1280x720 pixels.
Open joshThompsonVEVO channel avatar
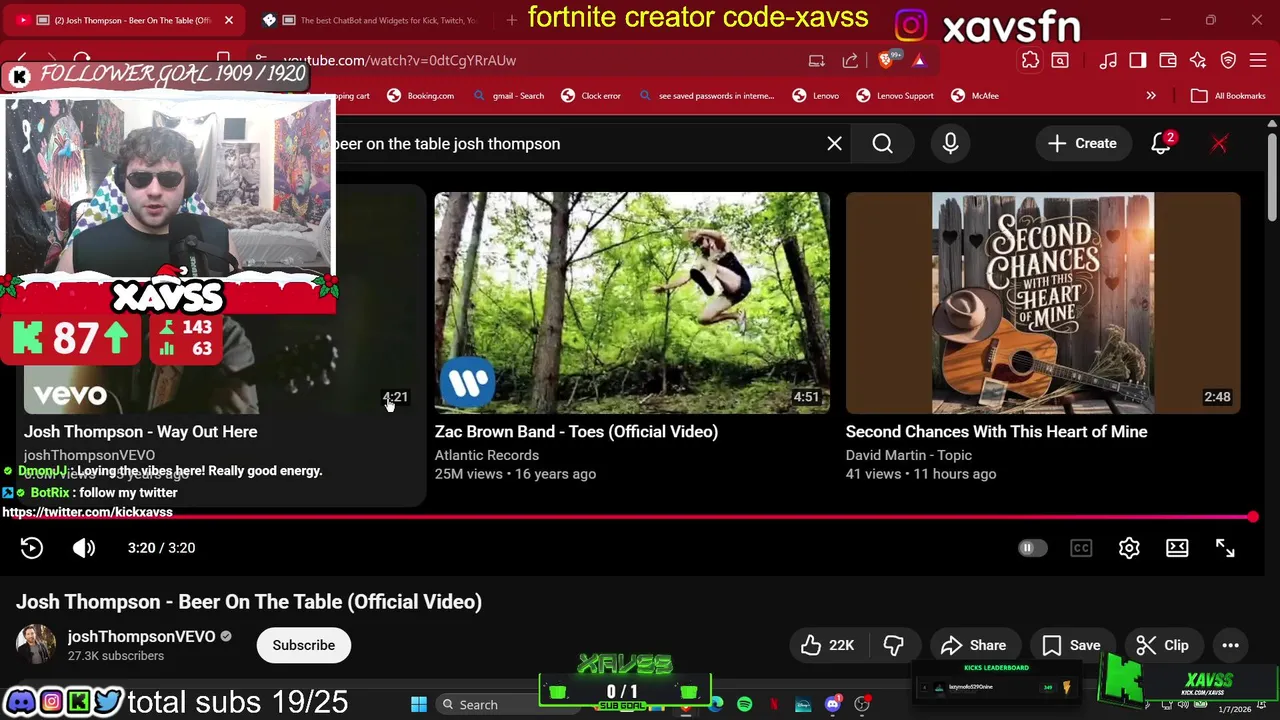coord(36,645)
